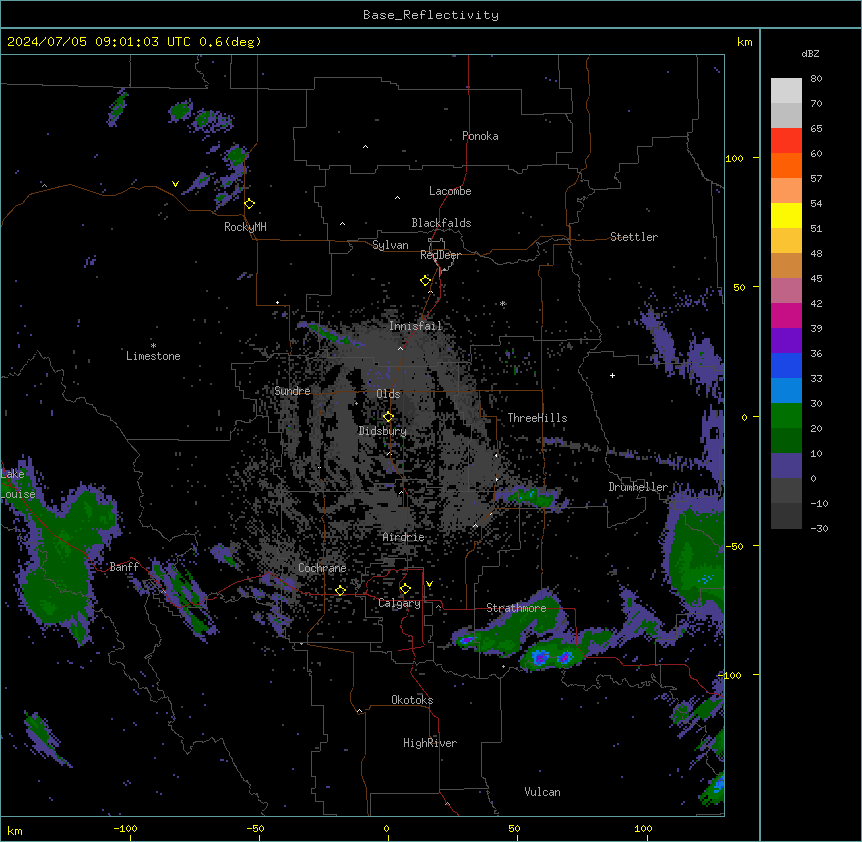Click the blue storm core south of Strathmore
This screenshot has width=862, height=842.
[540, 657]
